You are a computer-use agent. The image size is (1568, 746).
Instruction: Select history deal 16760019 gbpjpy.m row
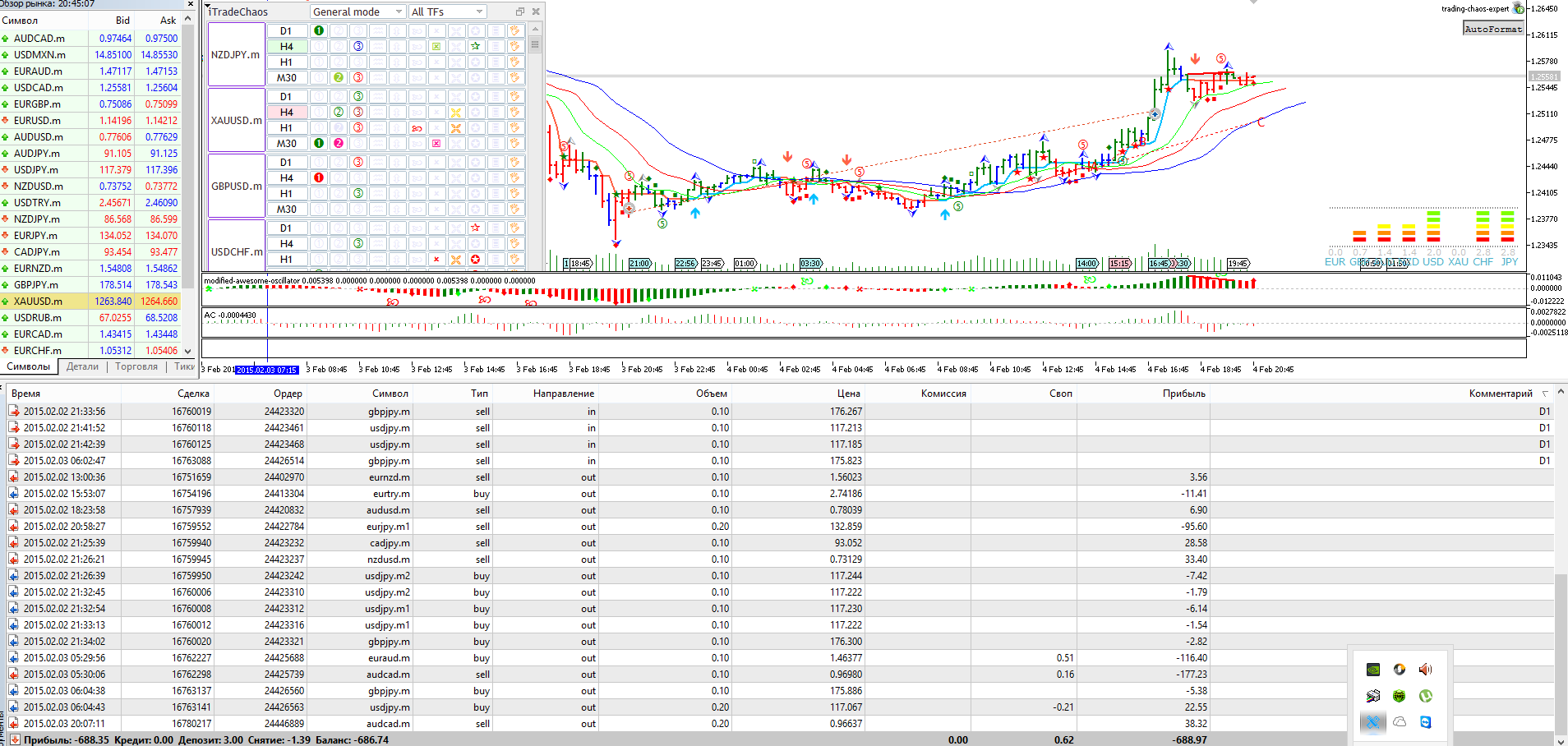(781, 411)
